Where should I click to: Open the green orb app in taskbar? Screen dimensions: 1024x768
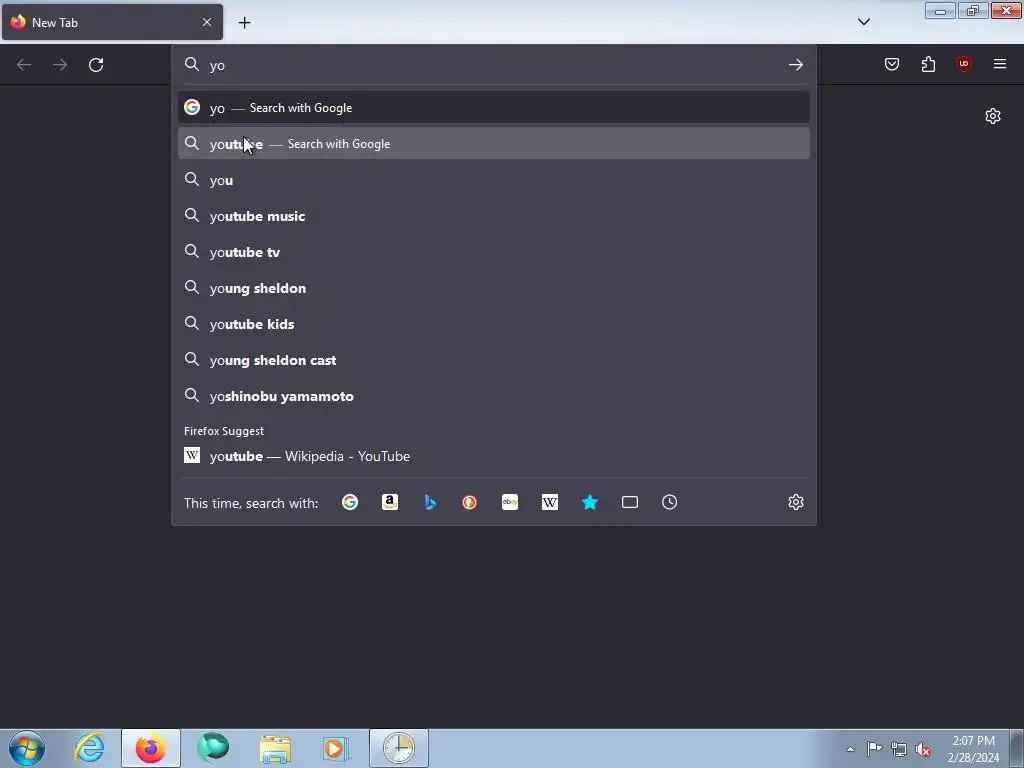[213, 748]
